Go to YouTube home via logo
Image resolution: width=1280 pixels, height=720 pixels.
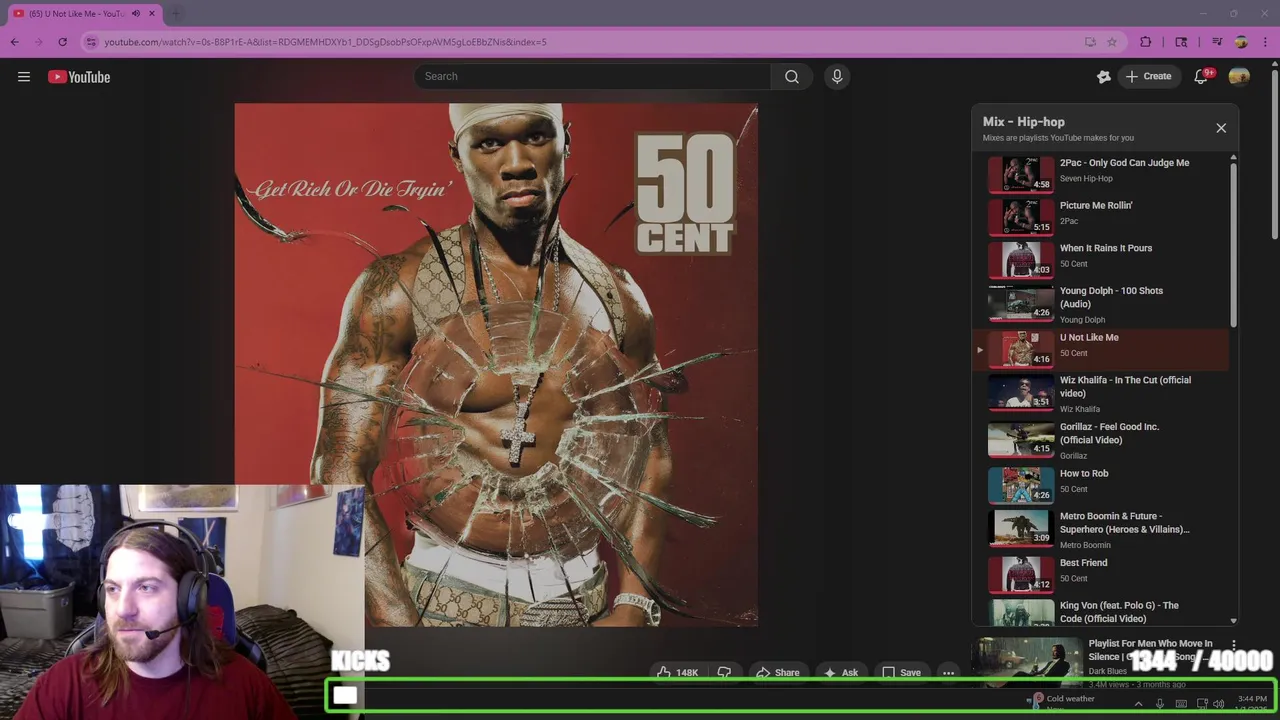click(79, 77)
